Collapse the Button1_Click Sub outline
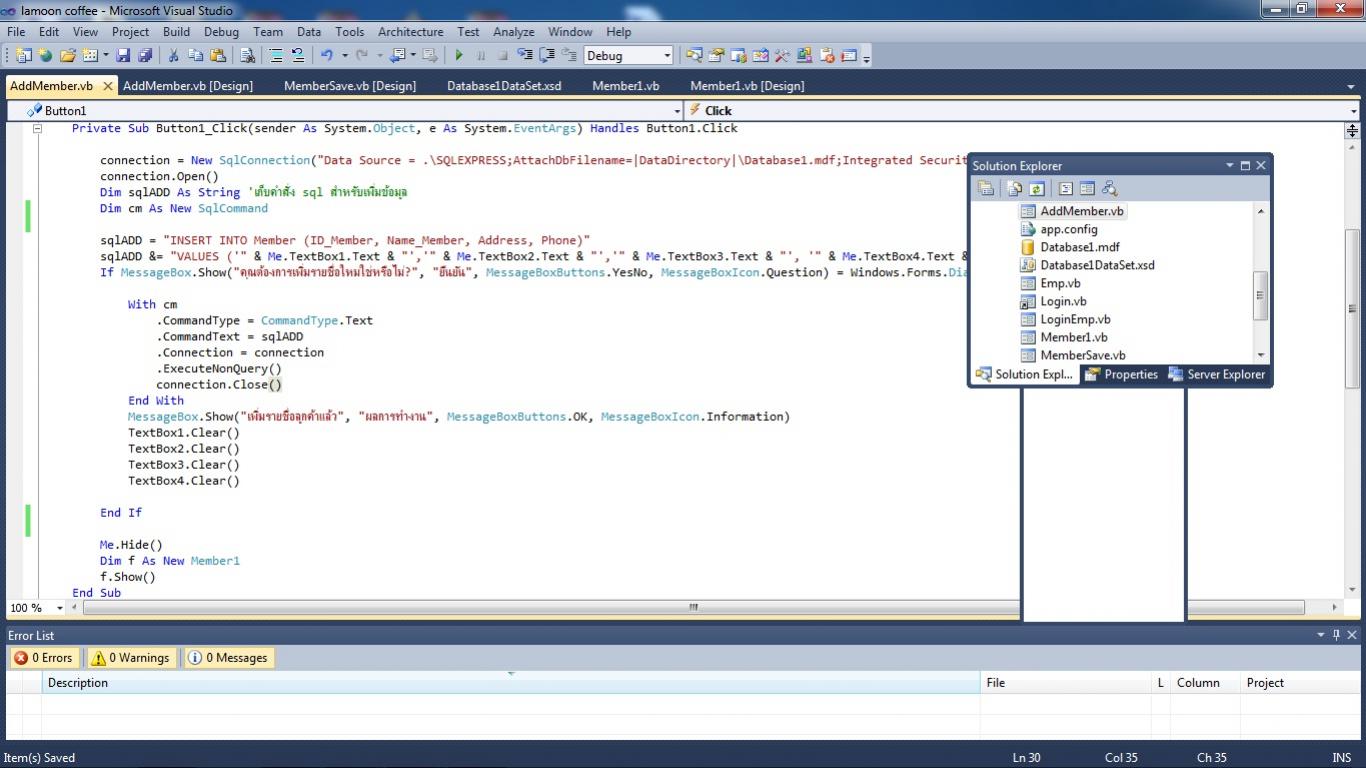 37,128
